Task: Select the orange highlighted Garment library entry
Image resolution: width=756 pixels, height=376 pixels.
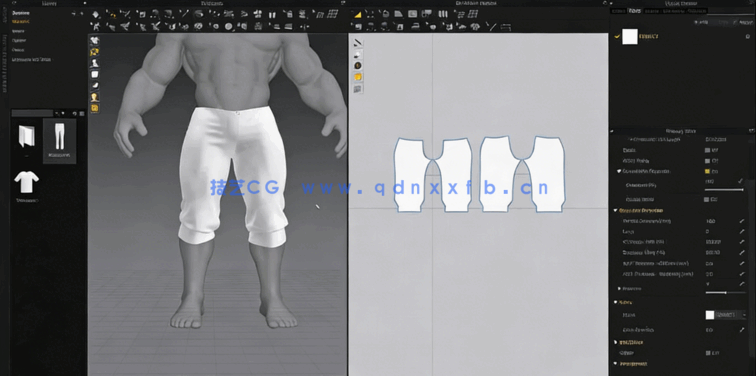Action: pos(20,22)
